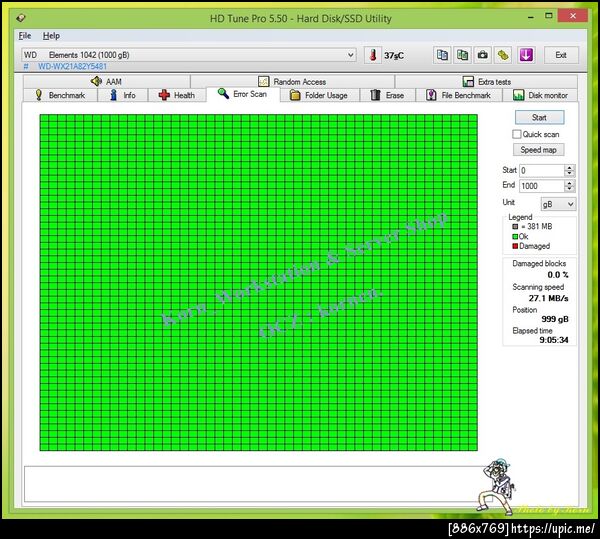
Task: Switch to the Info tab
Action: (123, 95)
